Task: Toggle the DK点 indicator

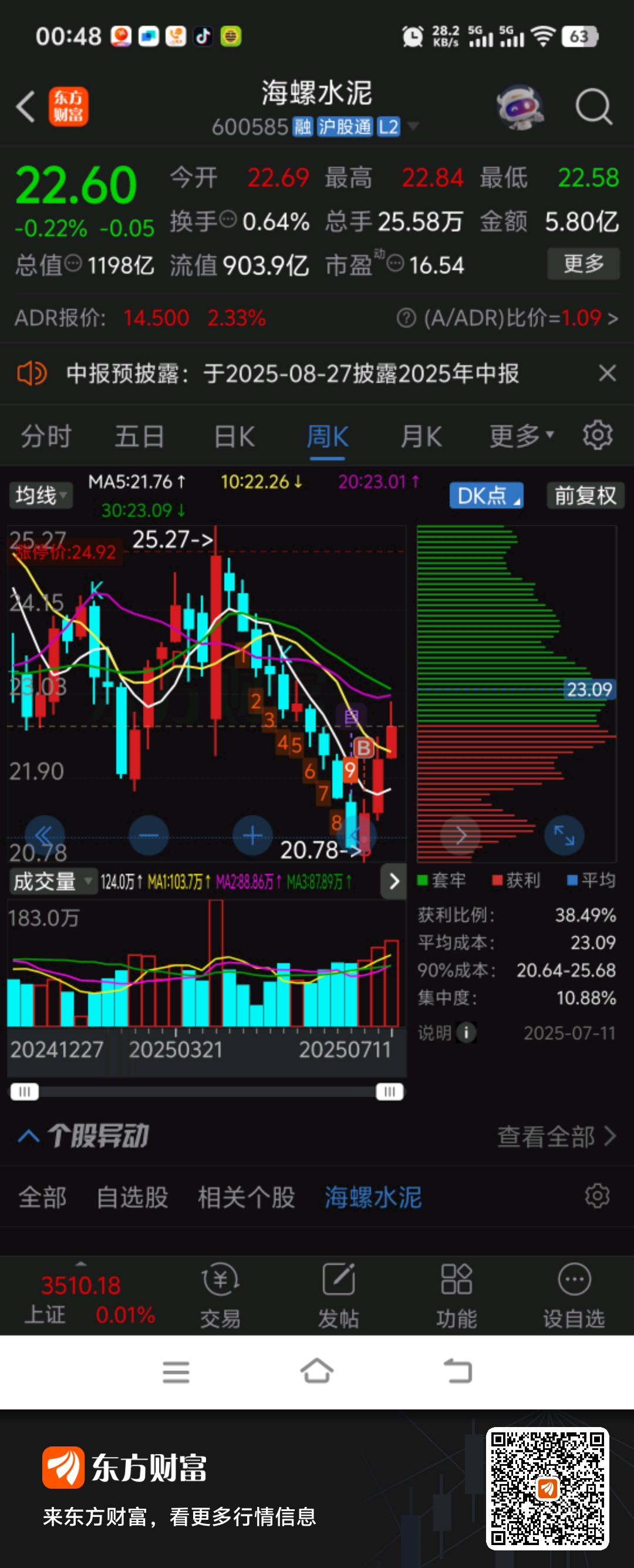Action: [x=486, y=496]
